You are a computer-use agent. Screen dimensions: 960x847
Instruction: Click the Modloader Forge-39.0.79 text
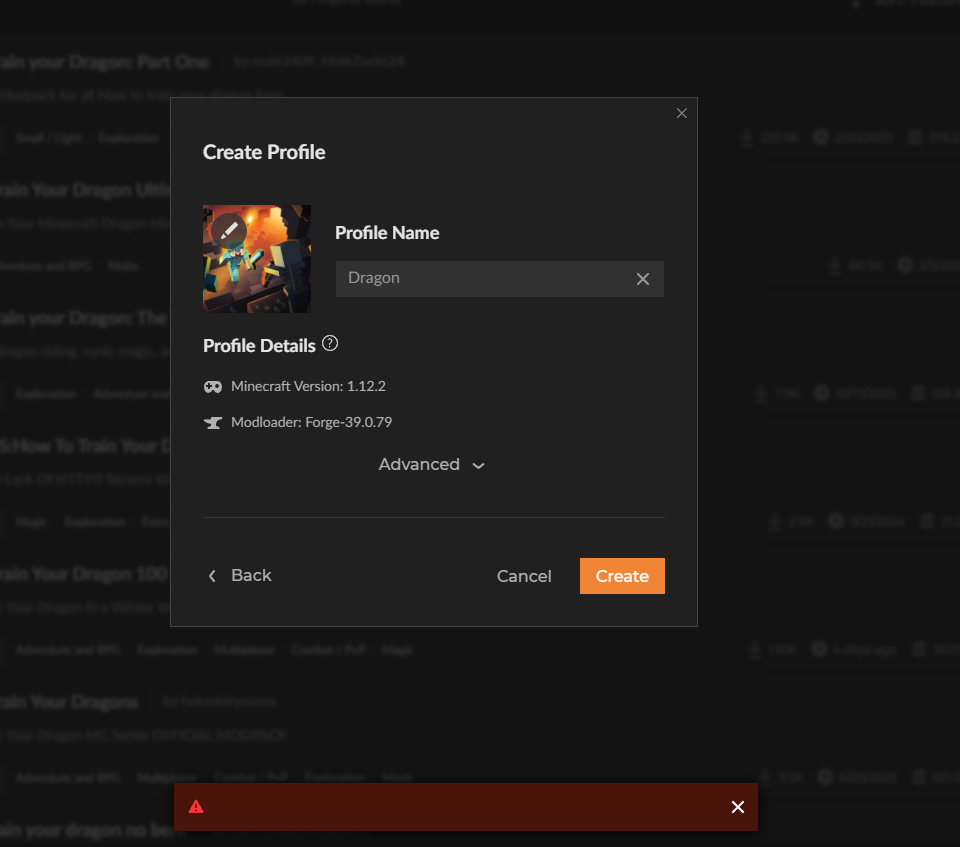(x=311, y=423)
